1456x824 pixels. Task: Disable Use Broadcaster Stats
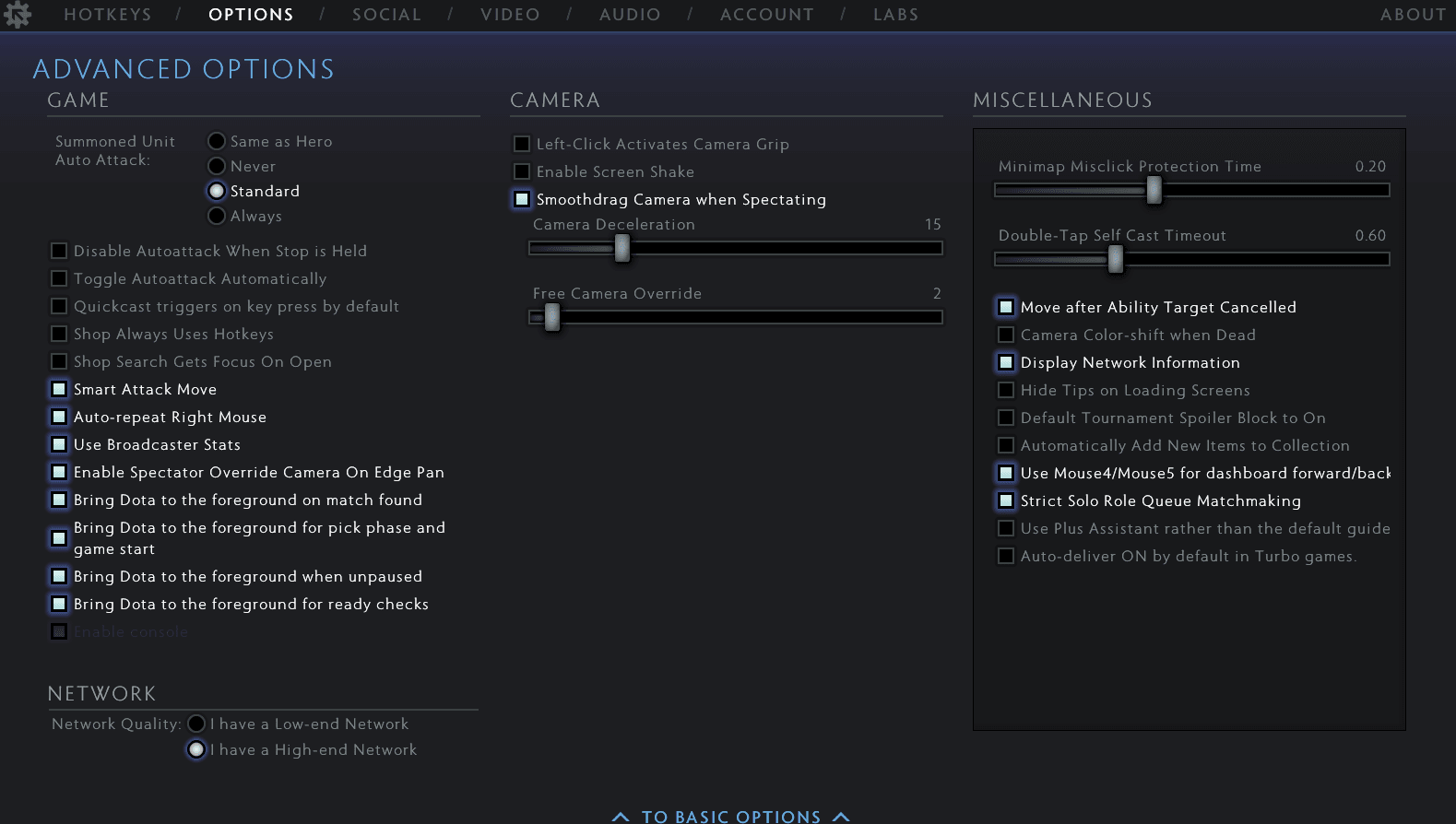tap(59, 444)
